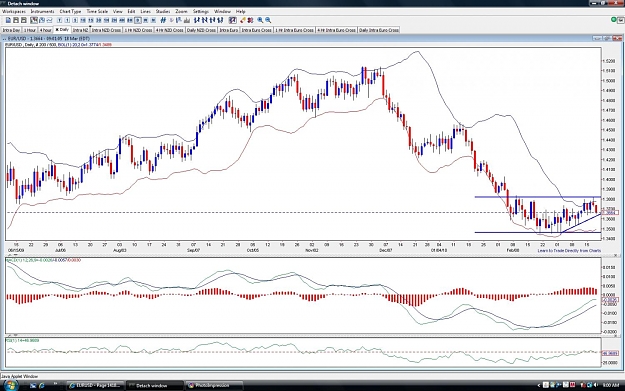The image size is (625, 391).
Task: Click the grid hash toolbar icon
Action: [x=163, y=20]
